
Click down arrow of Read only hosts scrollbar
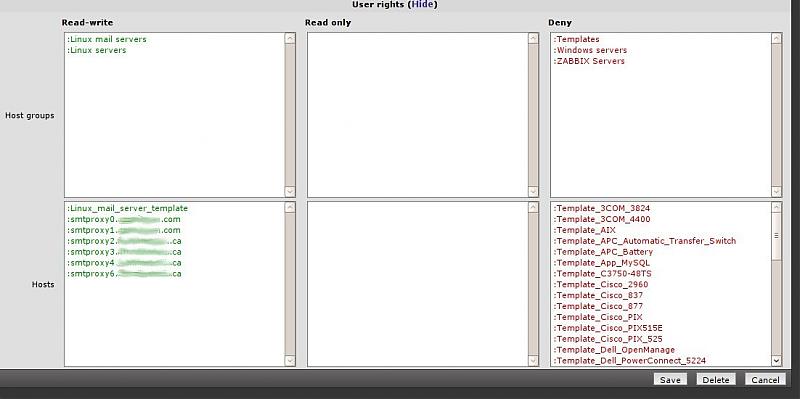point(533,361)
